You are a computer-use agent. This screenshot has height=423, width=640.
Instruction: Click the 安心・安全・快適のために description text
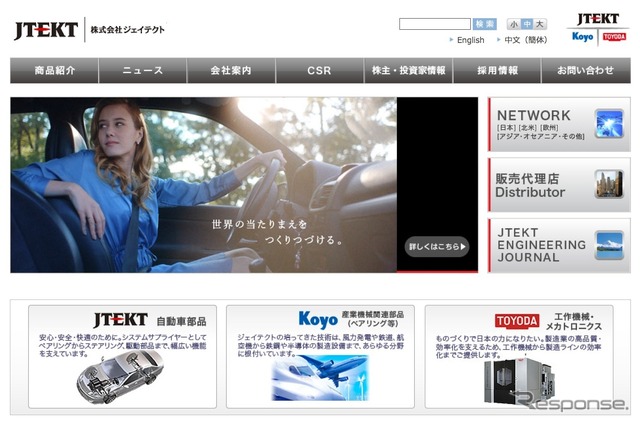click(x=122, y=345)
